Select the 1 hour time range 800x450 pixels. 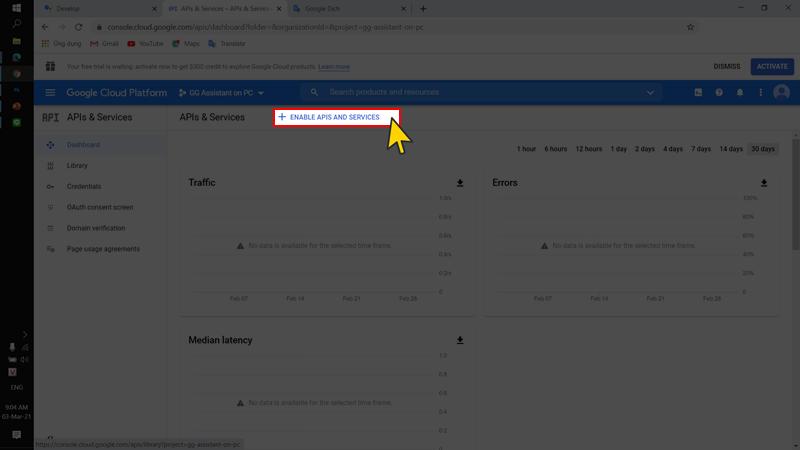tap(526, 149)
